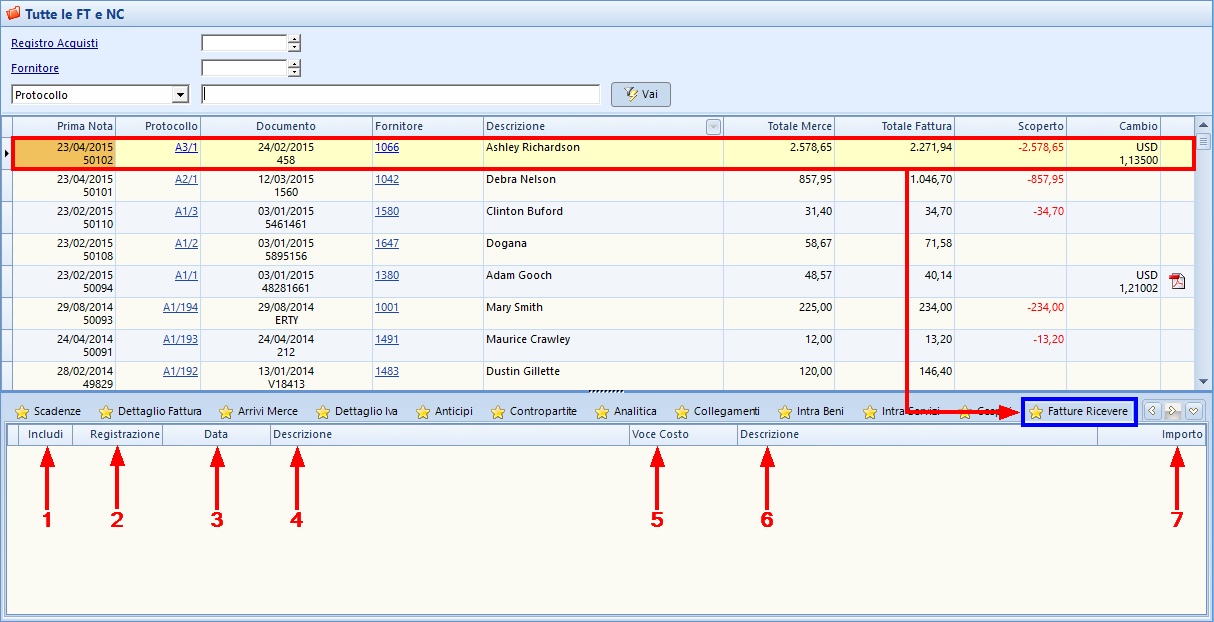Click the star icon on Anticipi tab
Viewport: 1214px width, 622px height.
(x=423, y=412)
